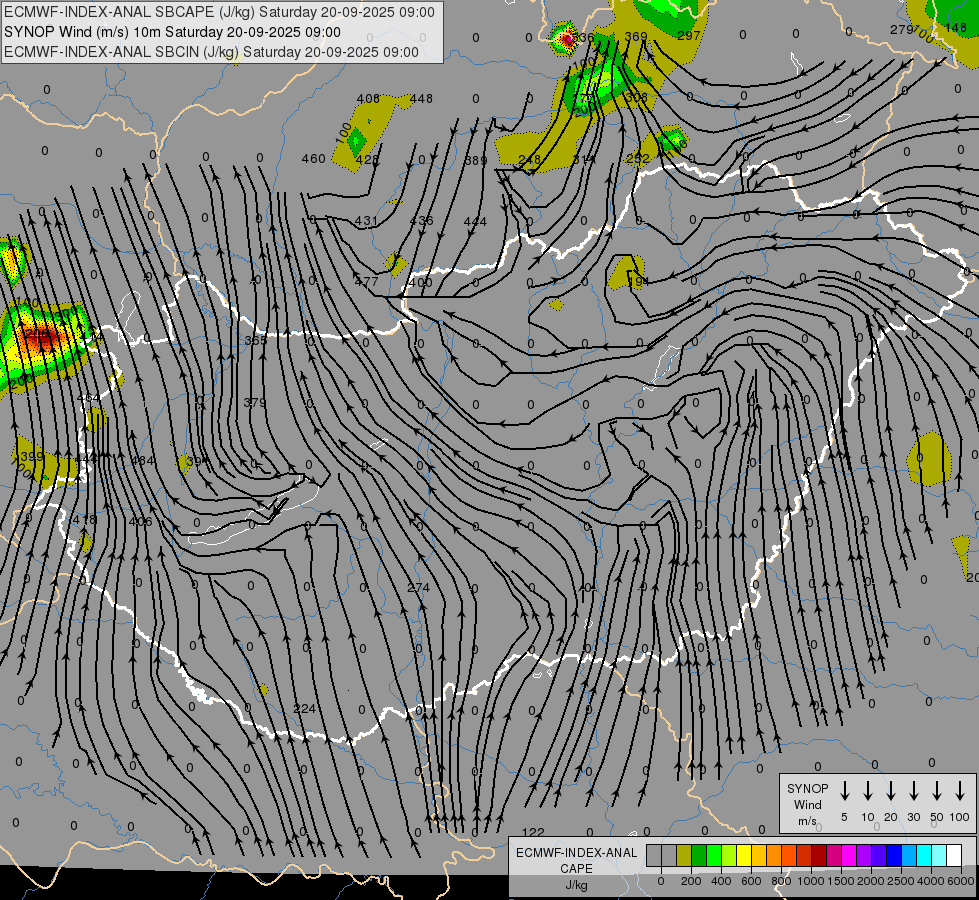The height and width of the screenshot is (900, 979).
Task: Click the SYNOP Wind m/s legend label
Action: pyautogui.click(x=807, y=804)
